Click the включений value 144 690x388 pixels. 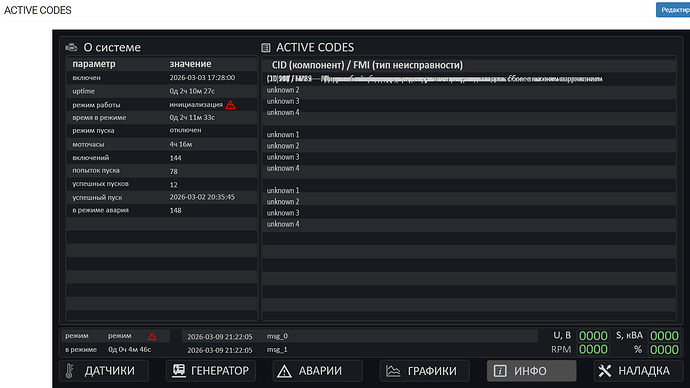coord(175,158)
